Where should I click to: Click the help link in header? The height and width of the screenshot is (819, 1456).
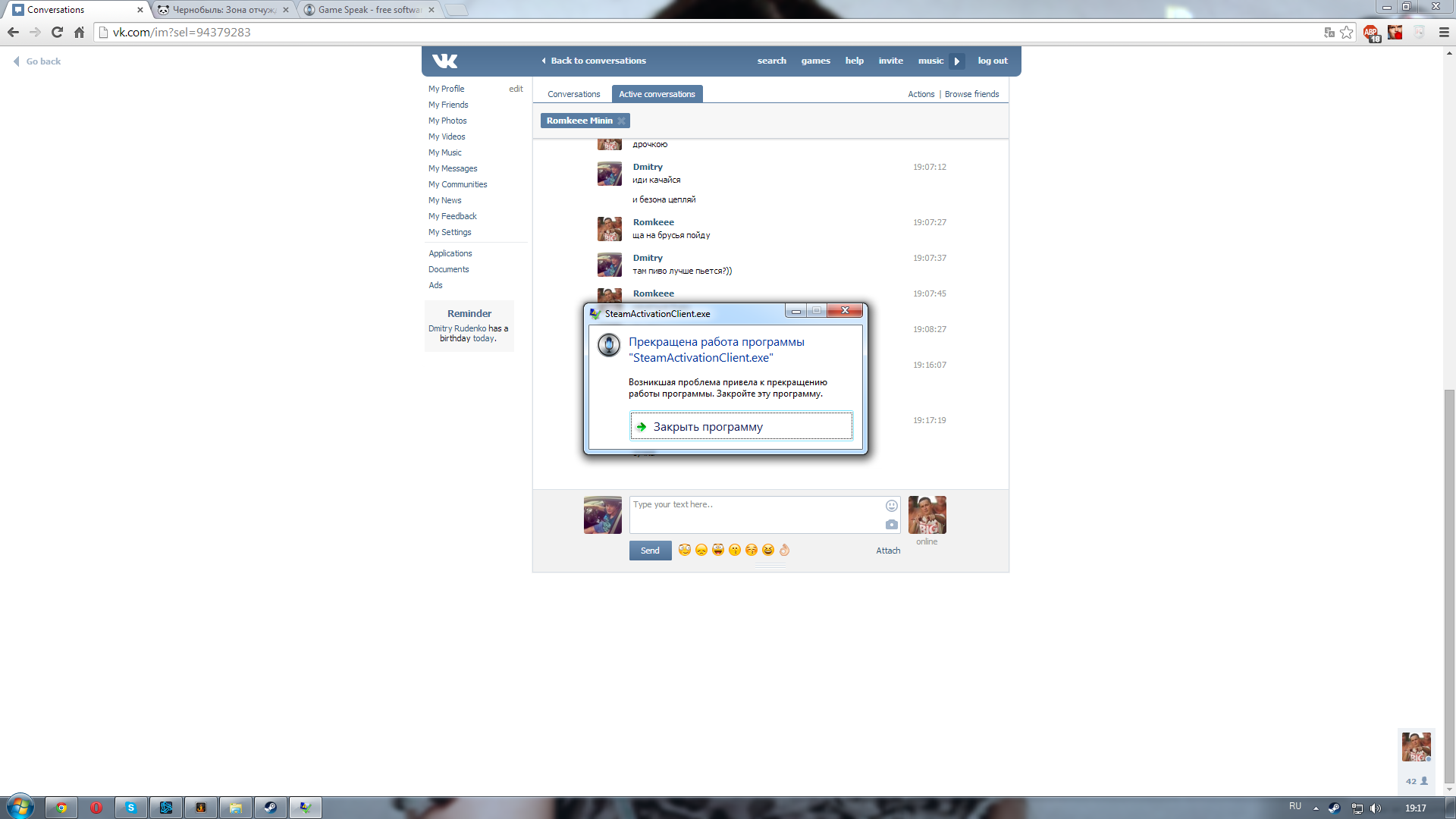coord(854,61)
